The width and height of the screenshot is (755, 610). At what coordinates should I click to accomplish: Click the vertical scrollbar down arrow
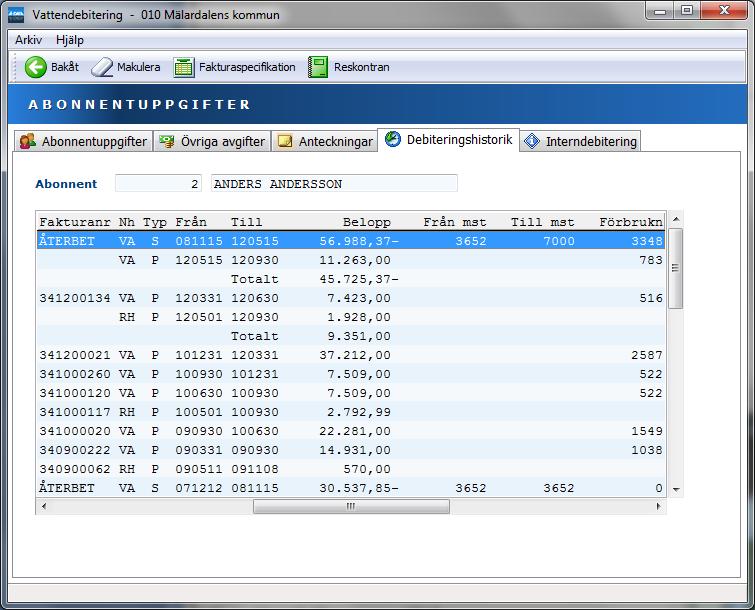tap(676, 490)
